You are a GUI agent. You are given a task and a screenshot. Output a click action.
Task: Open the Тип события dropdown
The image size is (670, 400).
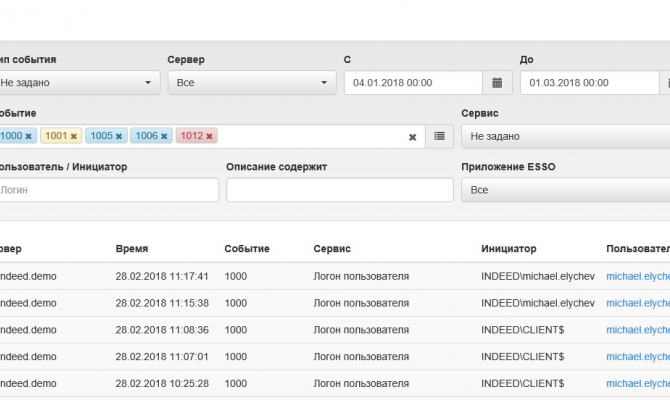click(x=78, y=83)
